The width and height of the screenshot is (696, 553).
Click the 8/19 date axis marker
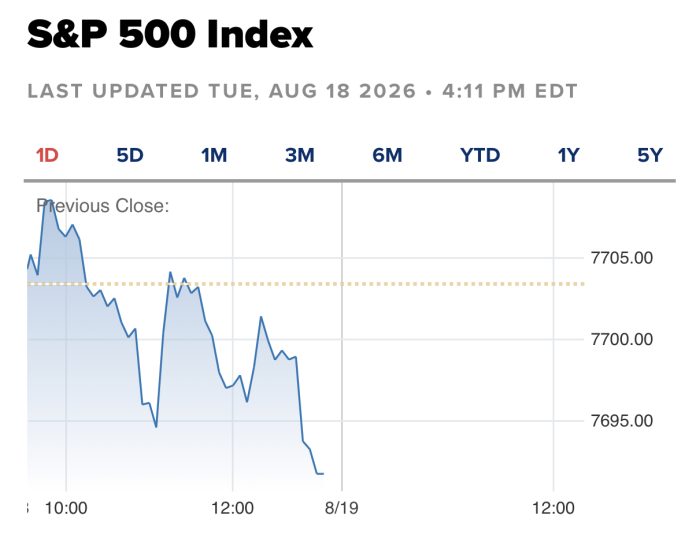[341, 508]
